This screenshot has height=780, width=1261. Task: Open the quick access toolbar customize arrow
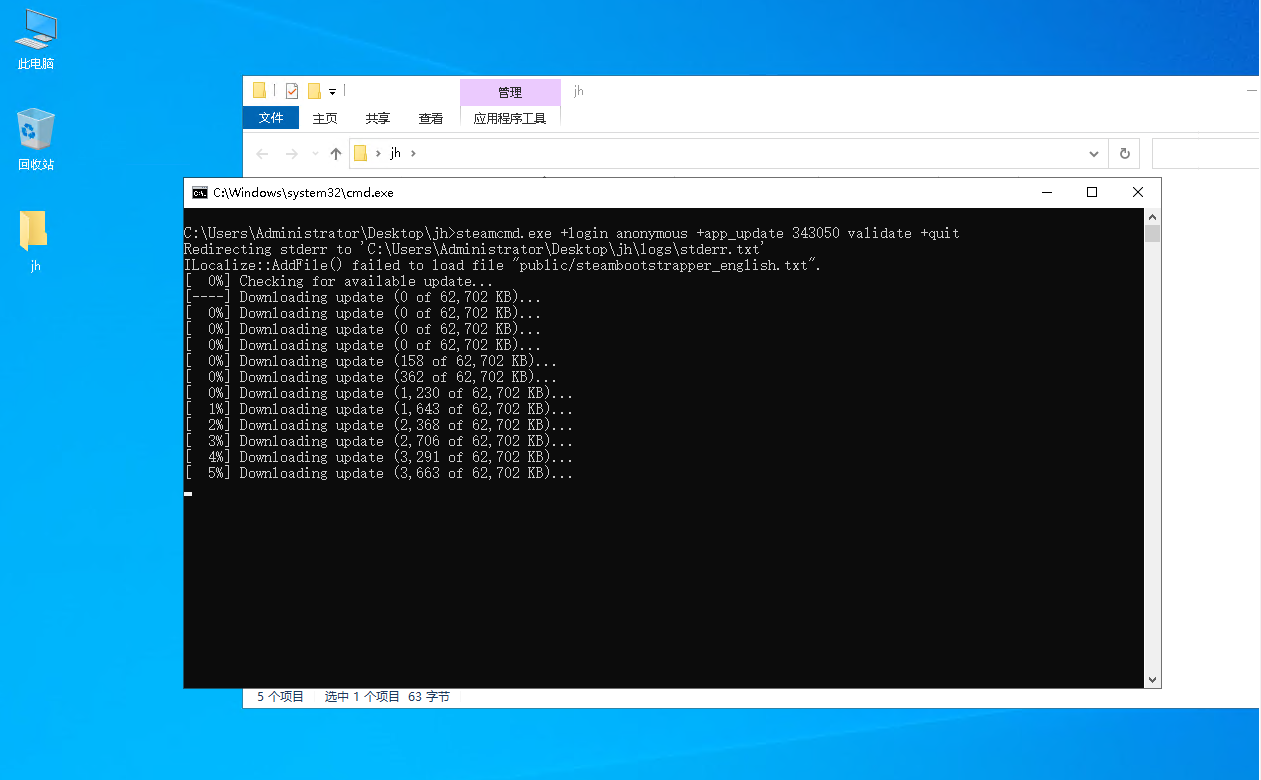[x=332, y=92]
